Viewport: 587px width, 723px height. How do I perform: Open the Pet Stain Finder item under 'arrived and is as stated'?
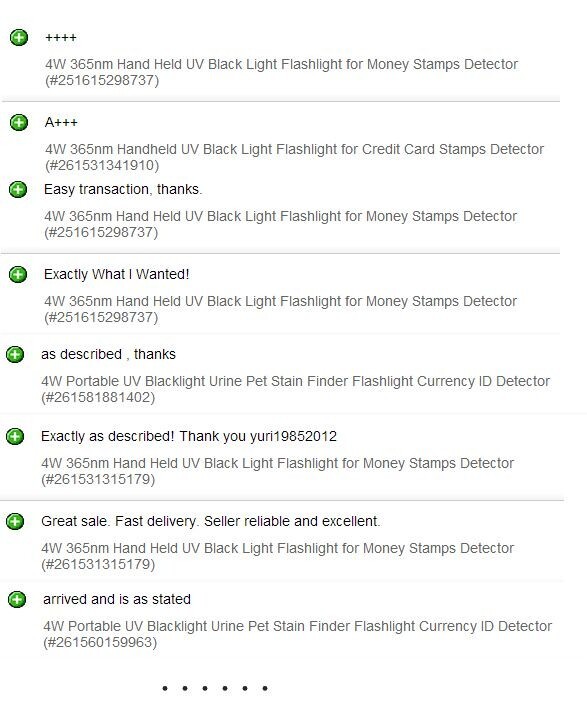coord(297,634)
